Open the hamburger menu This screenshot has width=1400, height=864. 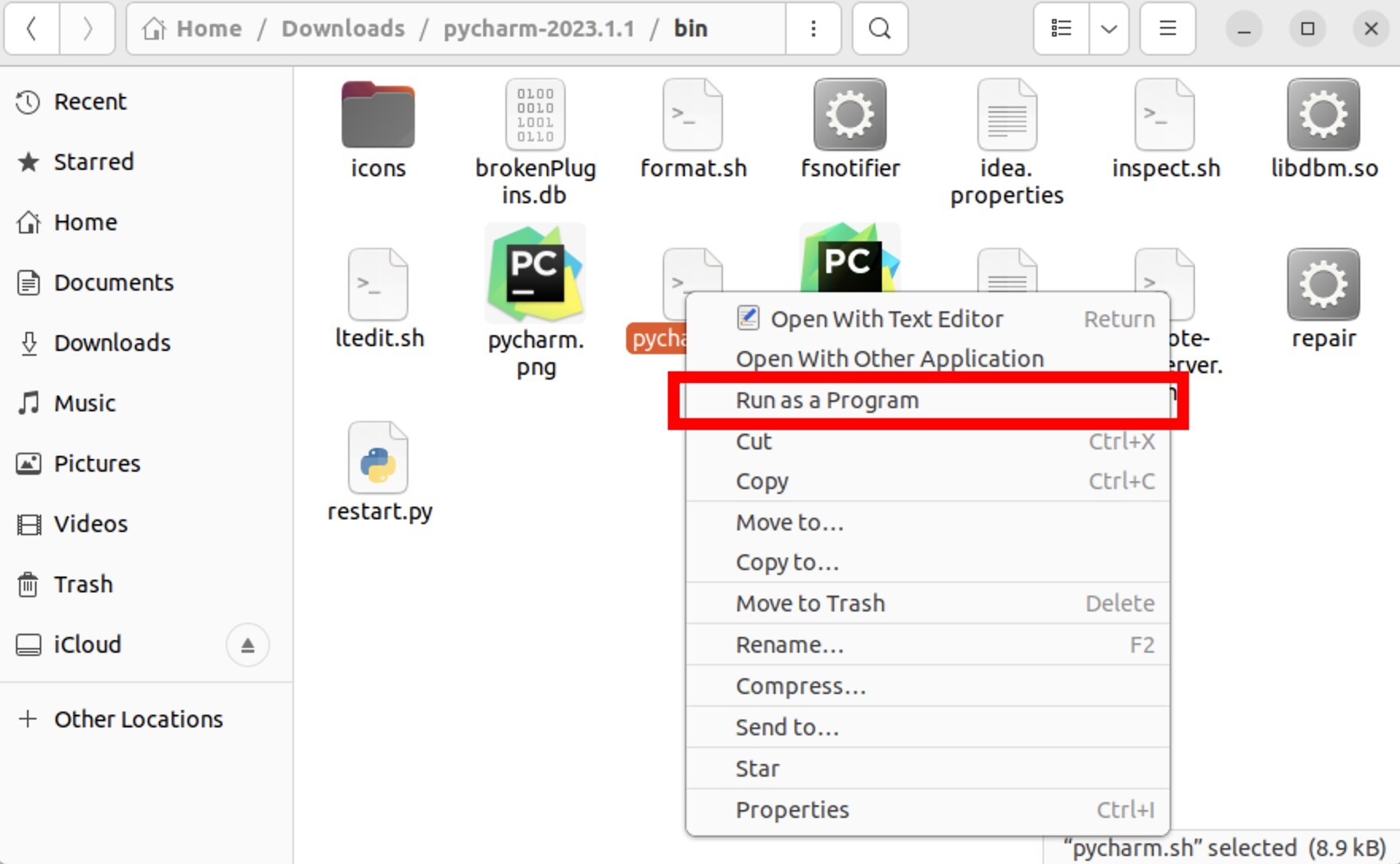[1166, 29]
